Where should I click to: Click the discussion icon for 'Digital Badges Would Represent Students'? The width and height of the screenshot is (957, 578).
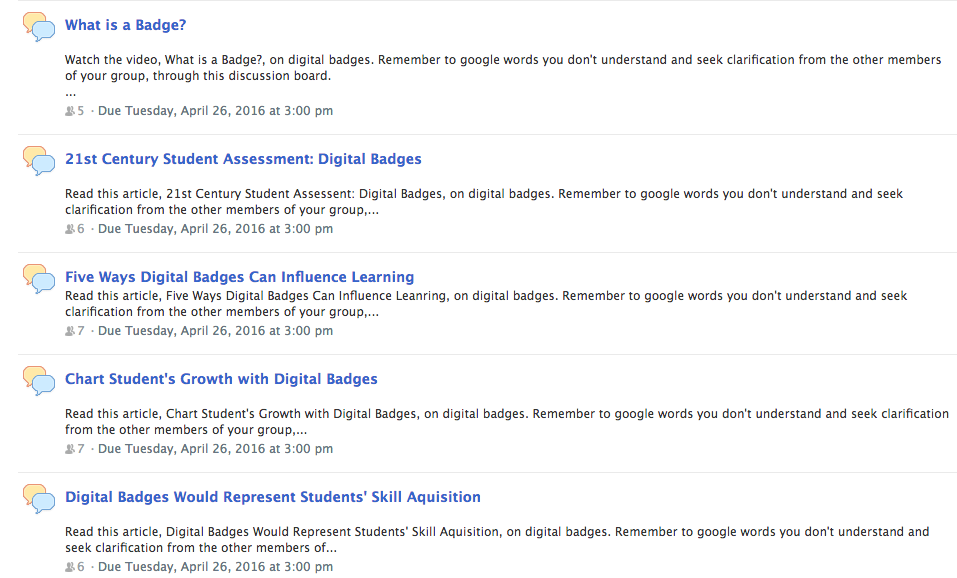[x=38, y=500]
